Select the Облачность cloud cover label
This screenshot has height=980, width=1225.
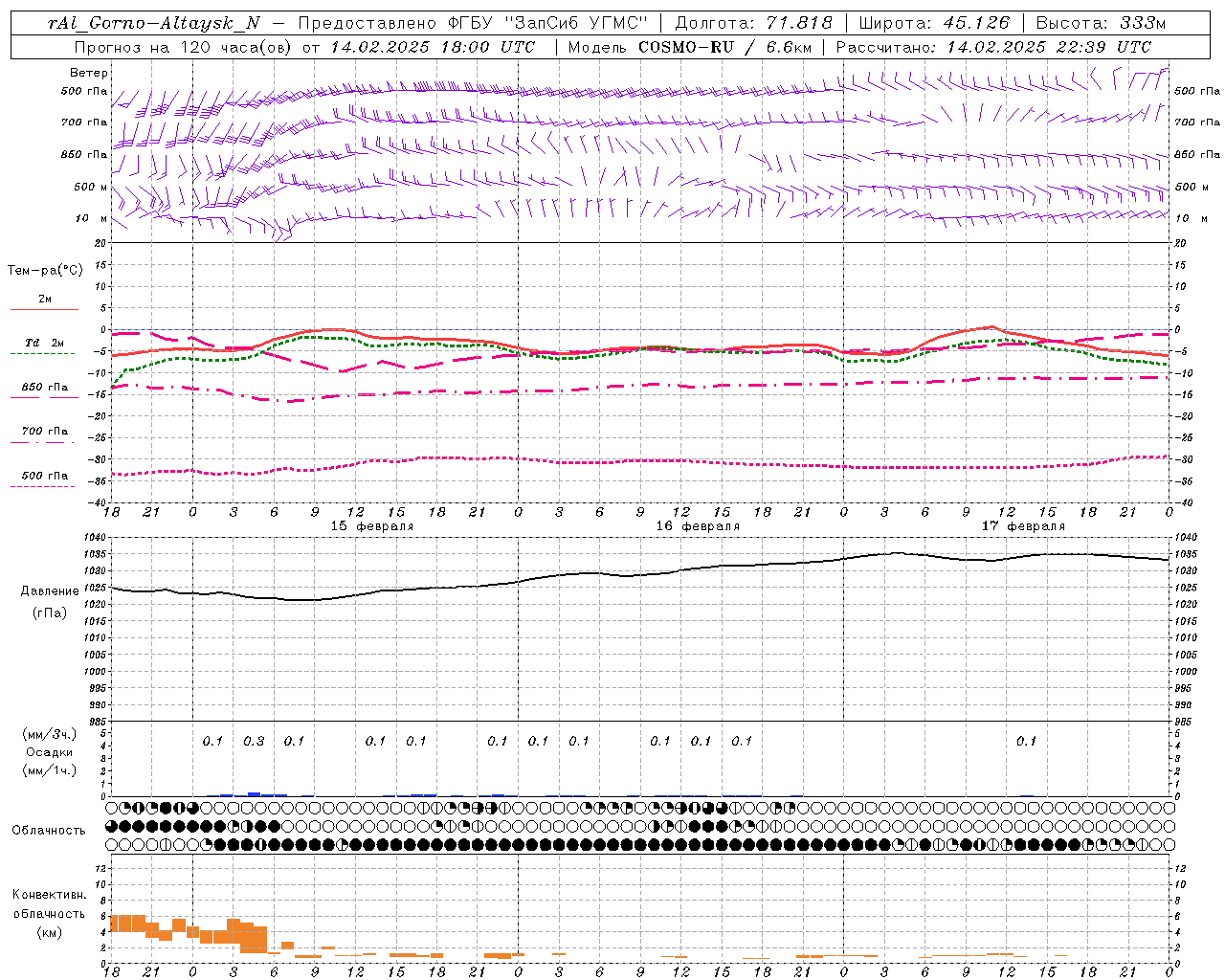(49, 830)
